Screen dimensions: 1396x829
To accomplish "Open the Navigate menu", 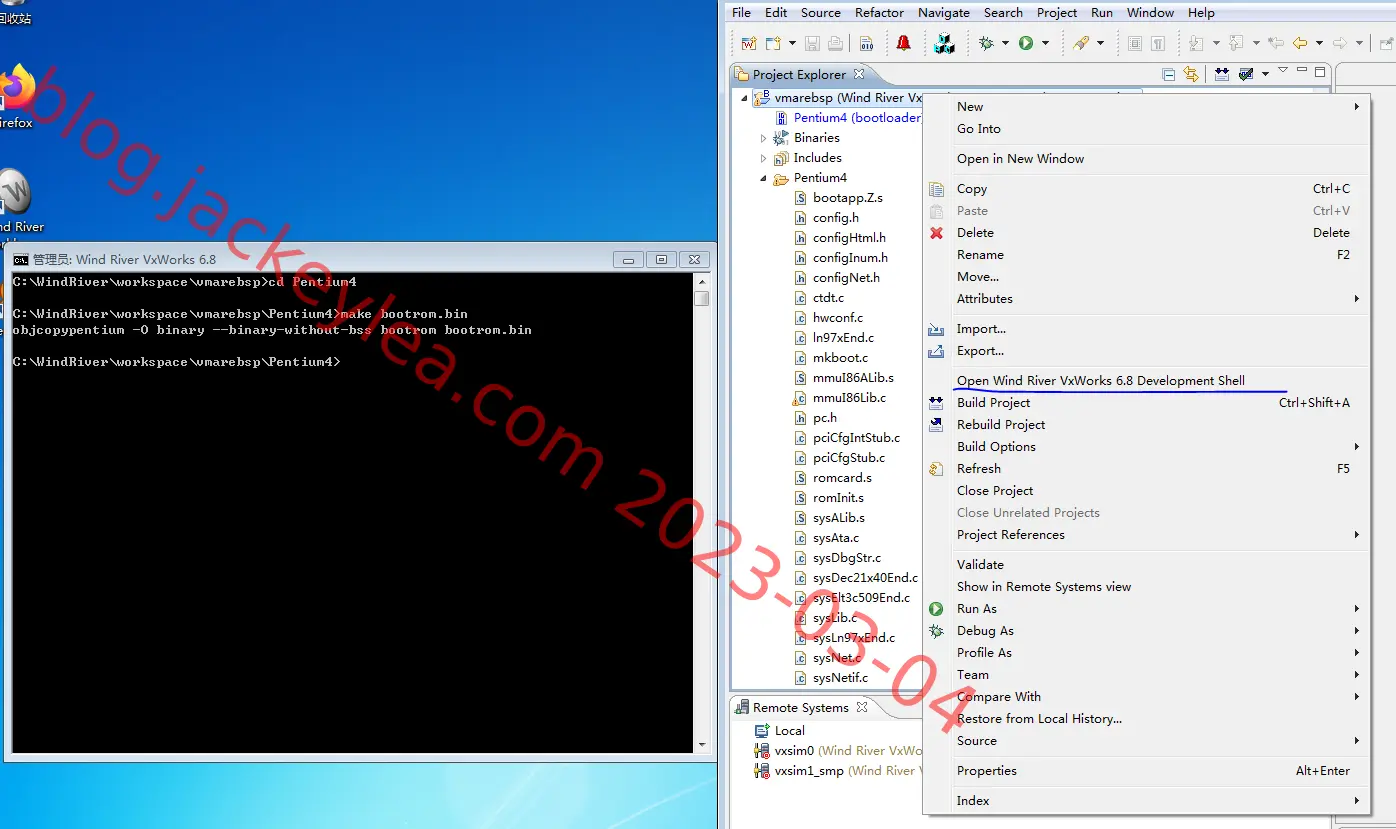I will click(944, 13).
